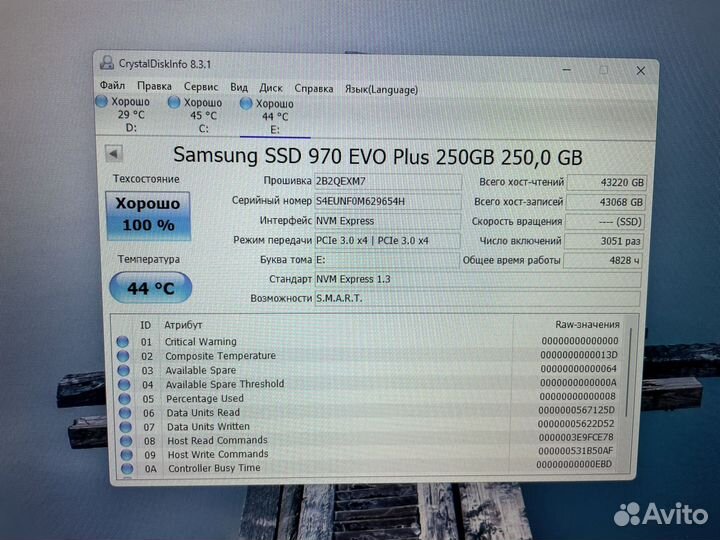
Task: Click the standard field NVM Express 1.3
Action: click(x=478, y=279)
